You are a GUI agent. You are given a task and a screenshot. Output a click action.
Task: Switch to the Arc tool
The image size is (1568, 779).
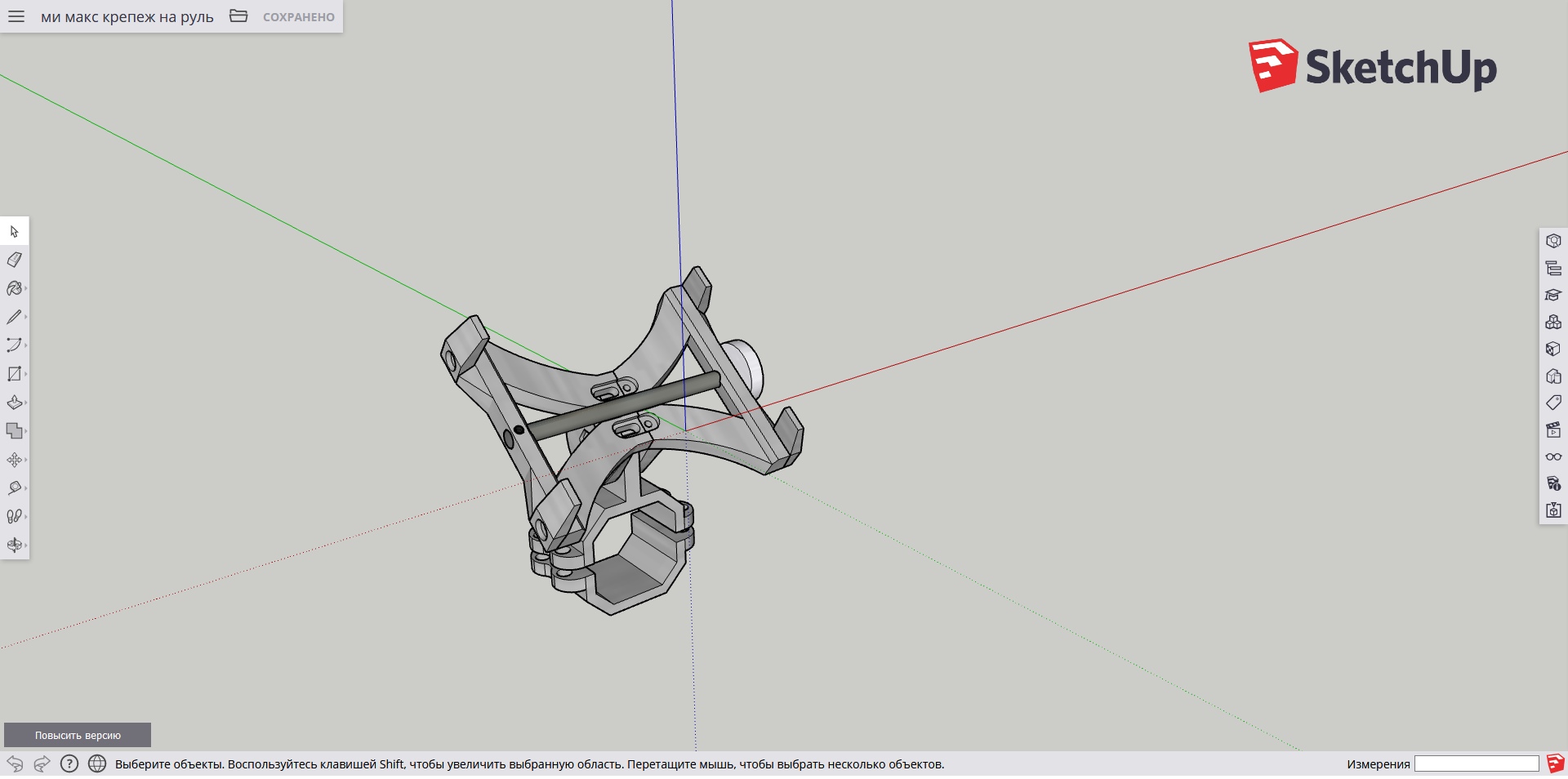coord(15,345)
